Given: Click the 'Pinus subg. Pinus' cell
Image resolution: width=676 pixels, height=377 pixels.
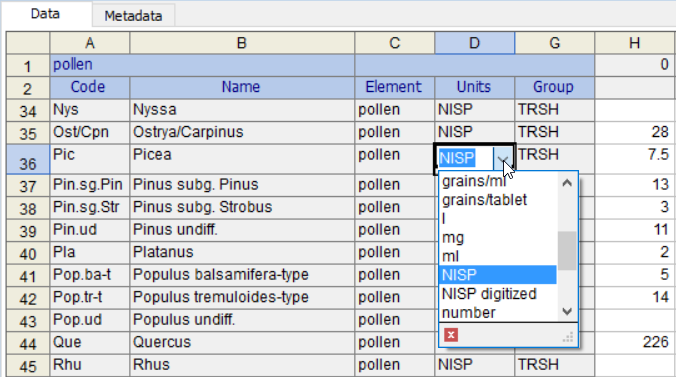Looking at the screenshot, I should [x=242, y=185].
